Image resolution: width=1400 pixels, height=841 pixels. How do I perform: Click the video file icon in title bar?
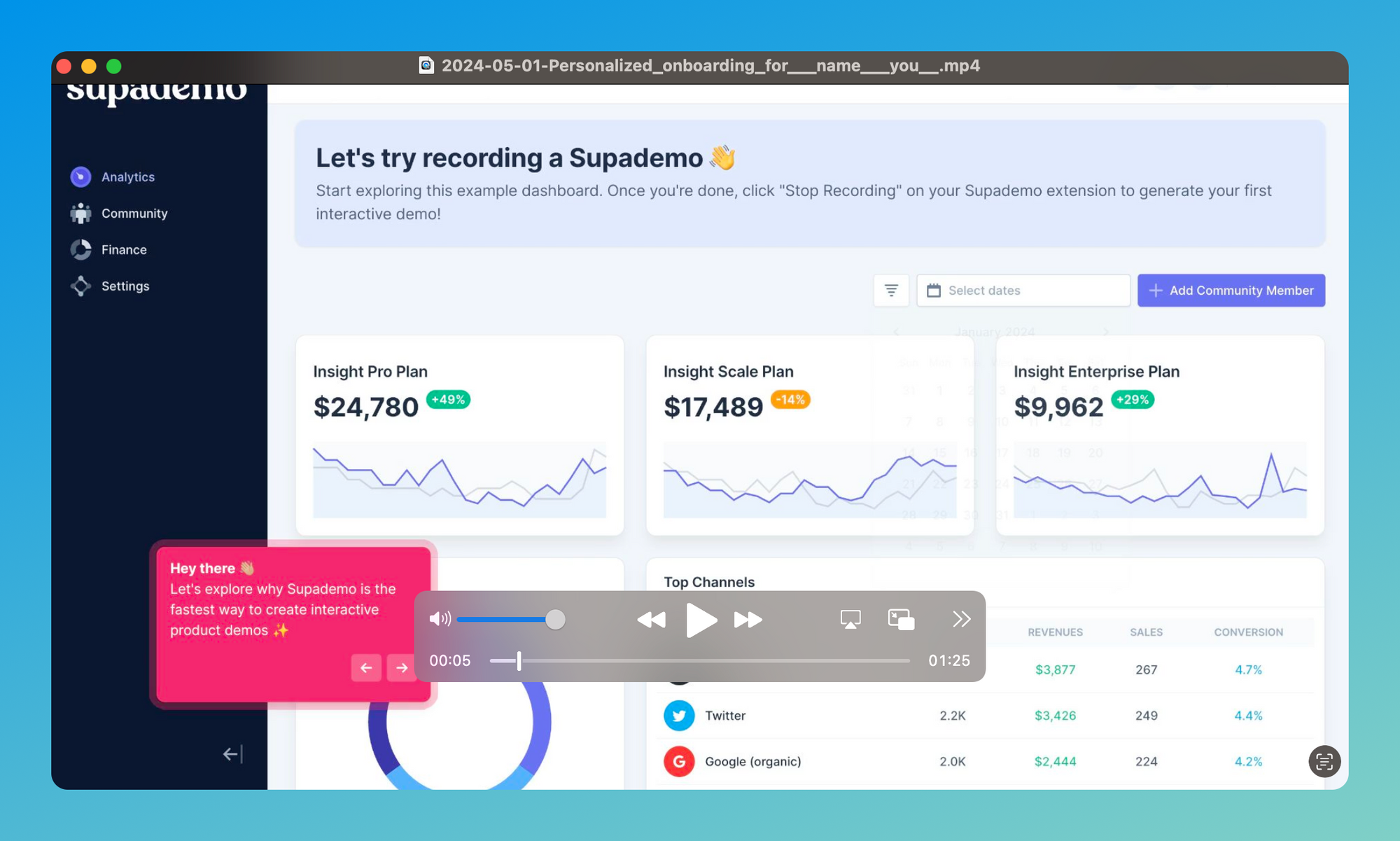[x=426, y=65]
